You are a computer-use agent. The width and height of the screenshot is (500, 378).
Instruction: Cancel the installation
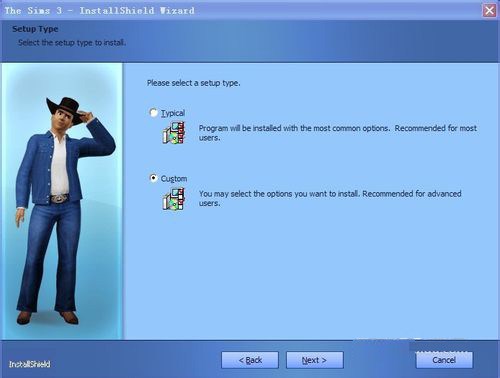coord(444,360)
